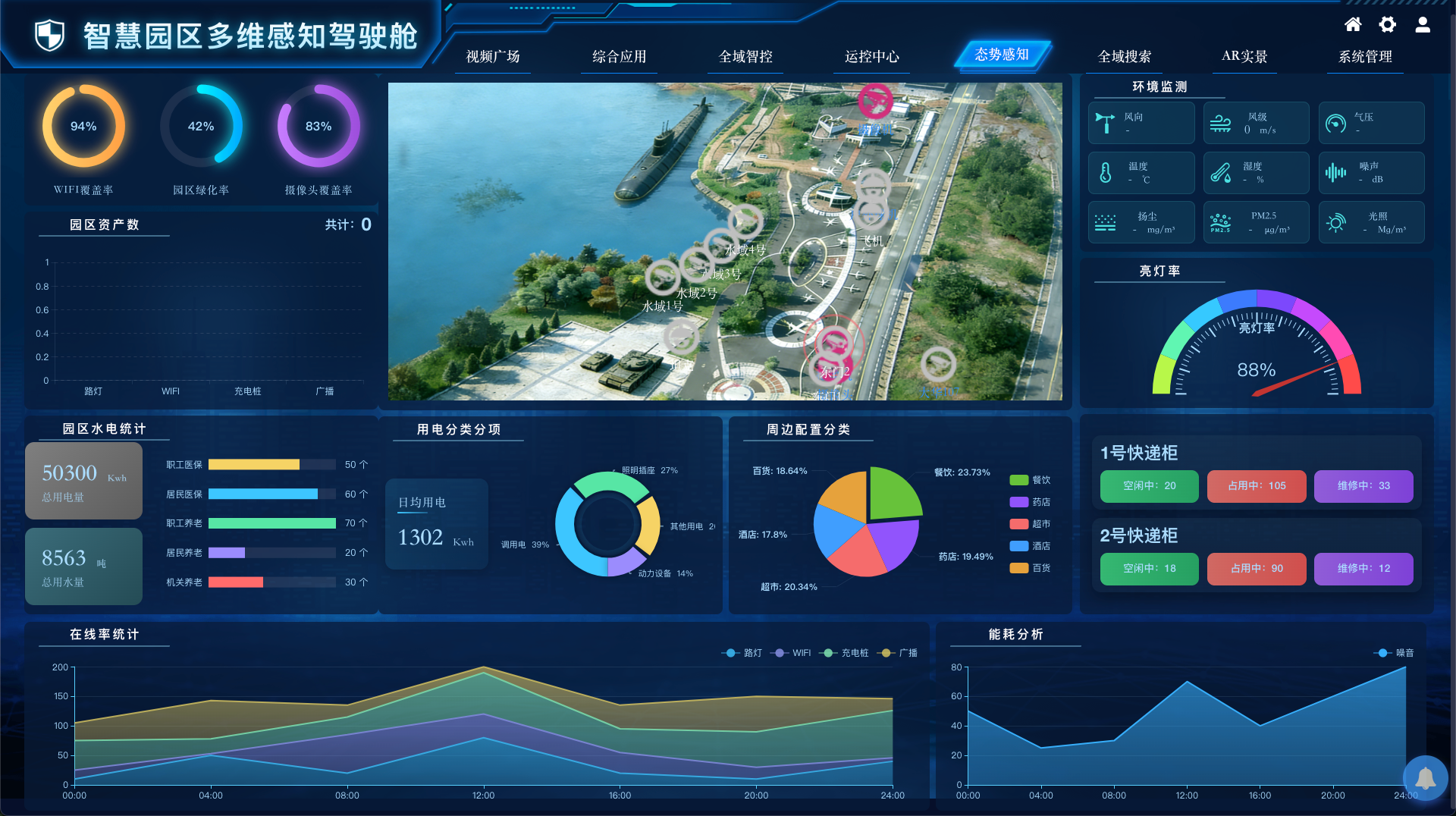The image size is (1456, 816).
Task: Toggle 噪音 series in energy chart legend
Action: pyautogui.click(x=1394, y=653)
